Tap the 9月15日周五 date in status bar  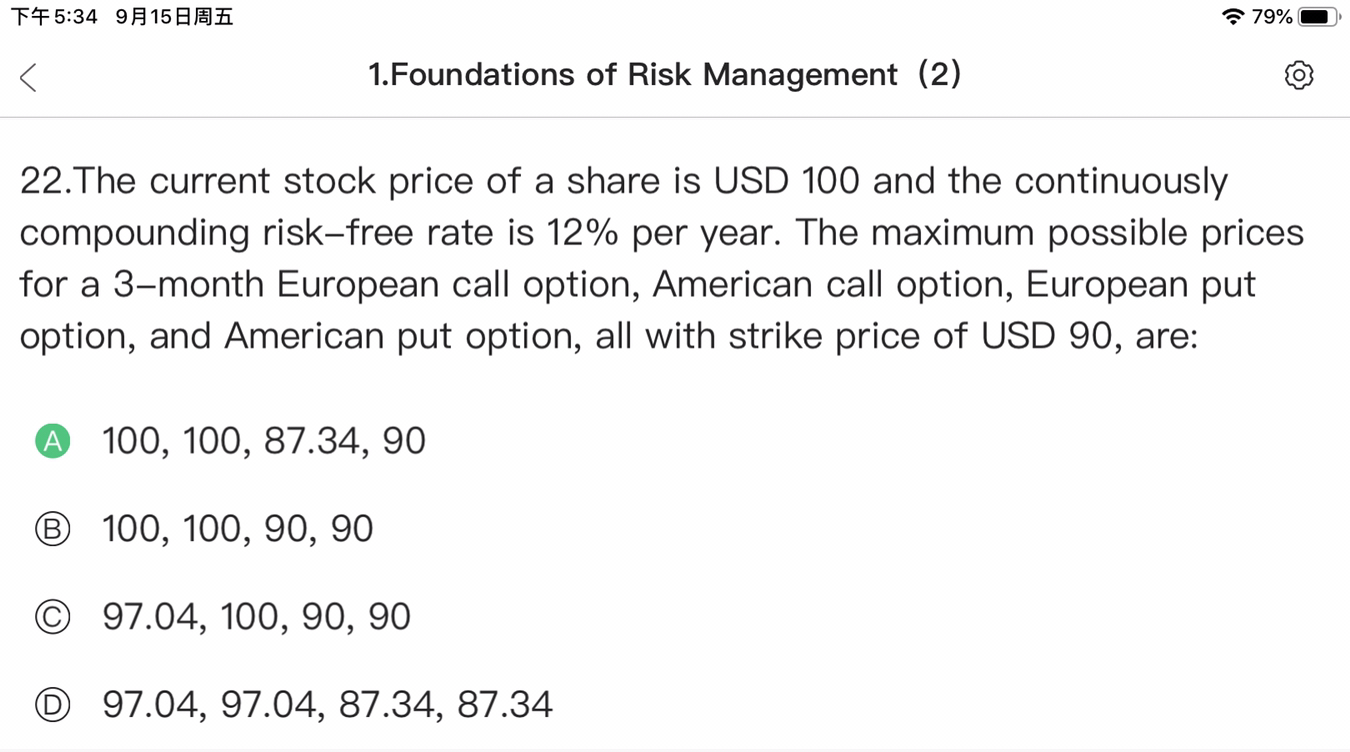[x=175, y=17]
